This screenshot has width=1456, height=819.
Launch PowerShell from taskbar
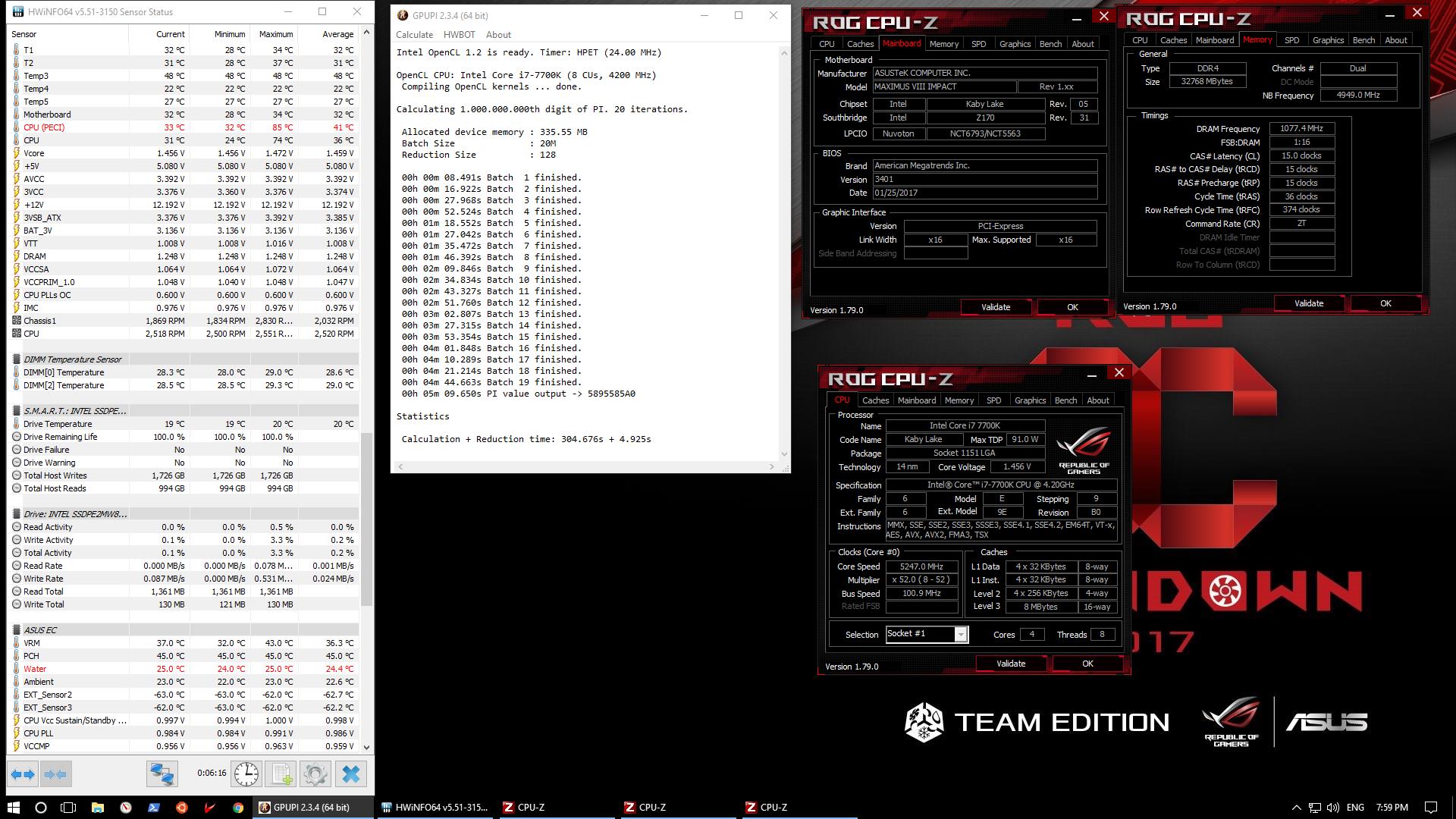coord(153,808)
